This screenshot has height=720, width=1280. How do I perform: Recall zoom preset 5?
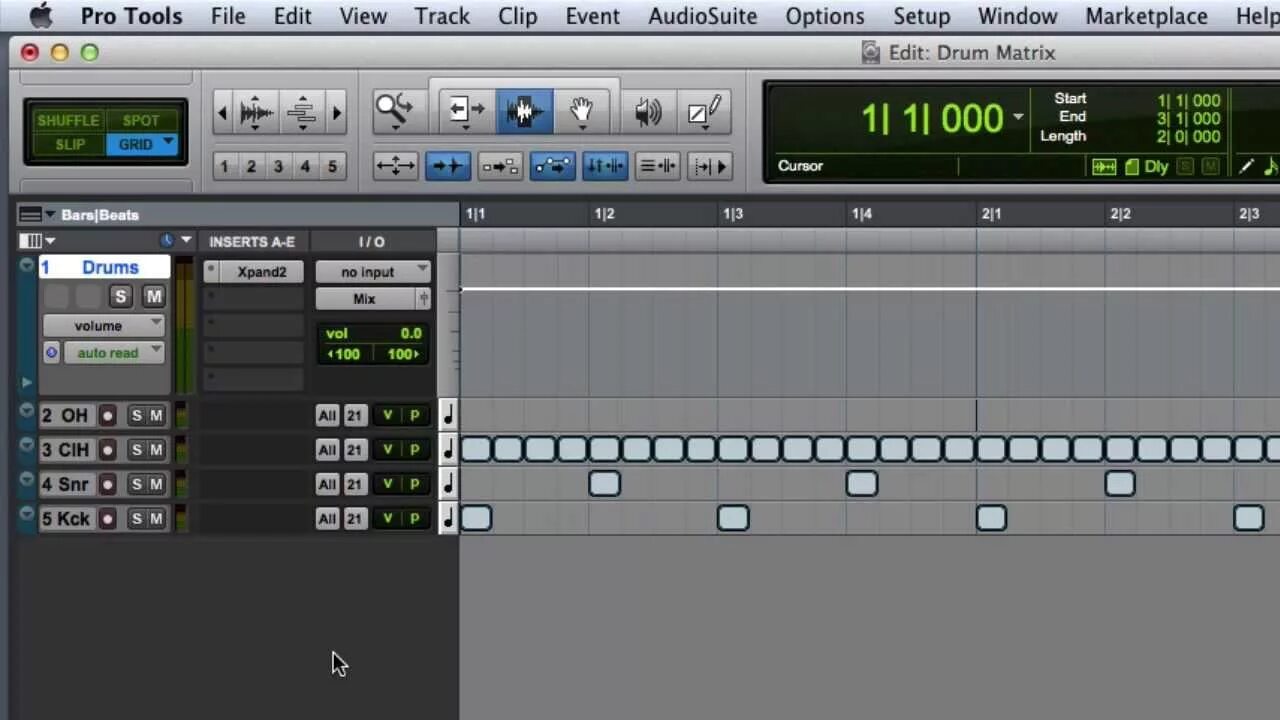[x=332, y=167]
